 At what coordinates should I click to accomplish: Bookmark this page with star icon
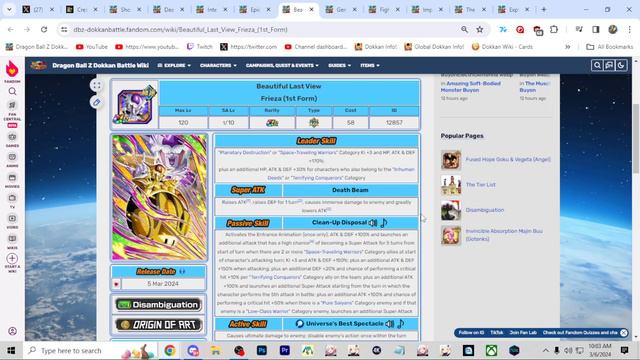[x=480, y=29]
